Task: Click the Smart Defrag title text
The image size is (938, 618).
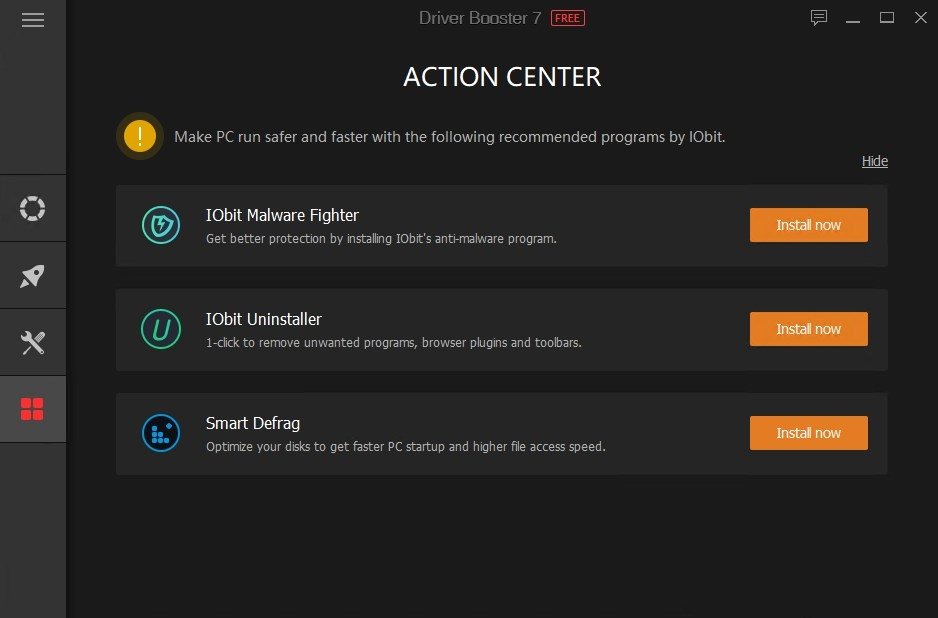Action: (x=253, y=423)
